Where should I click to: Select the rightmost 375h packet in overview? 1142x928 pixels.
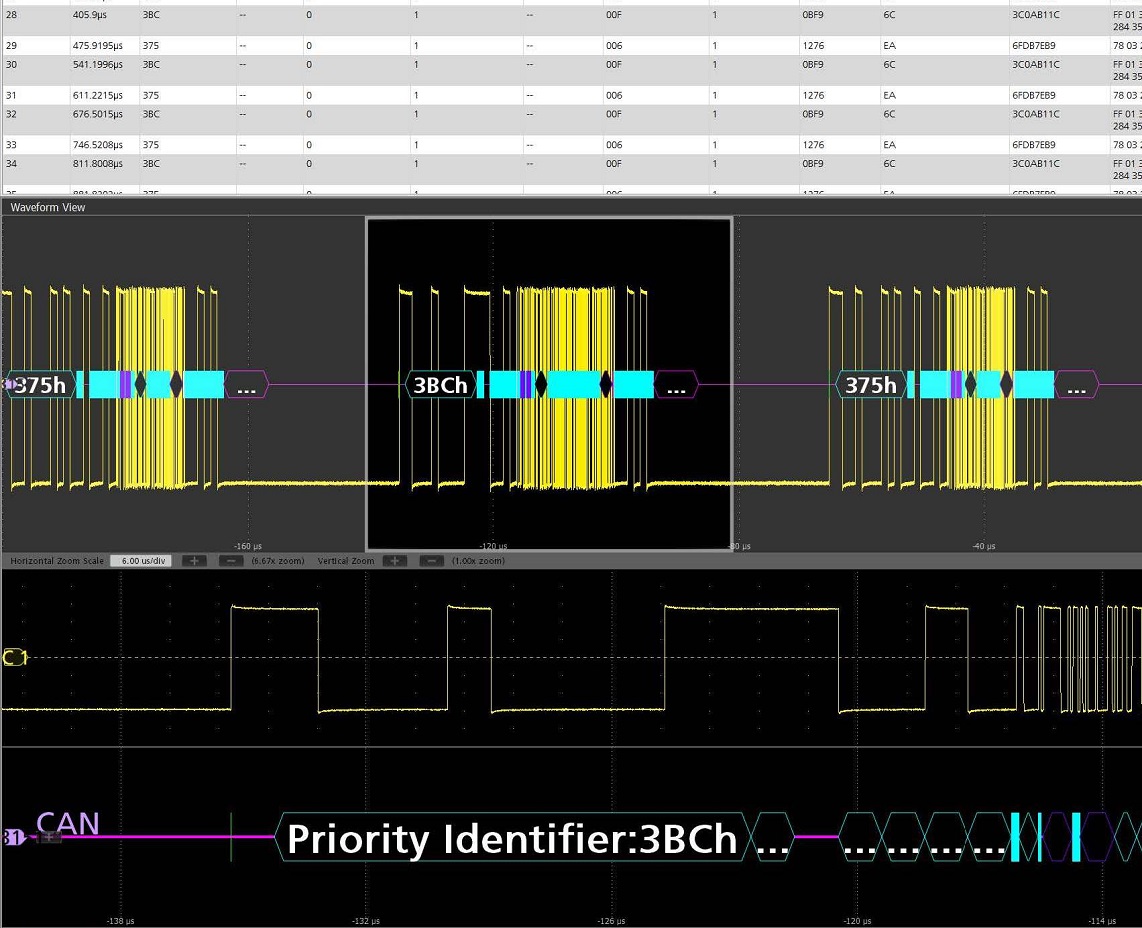pos(871,385)
